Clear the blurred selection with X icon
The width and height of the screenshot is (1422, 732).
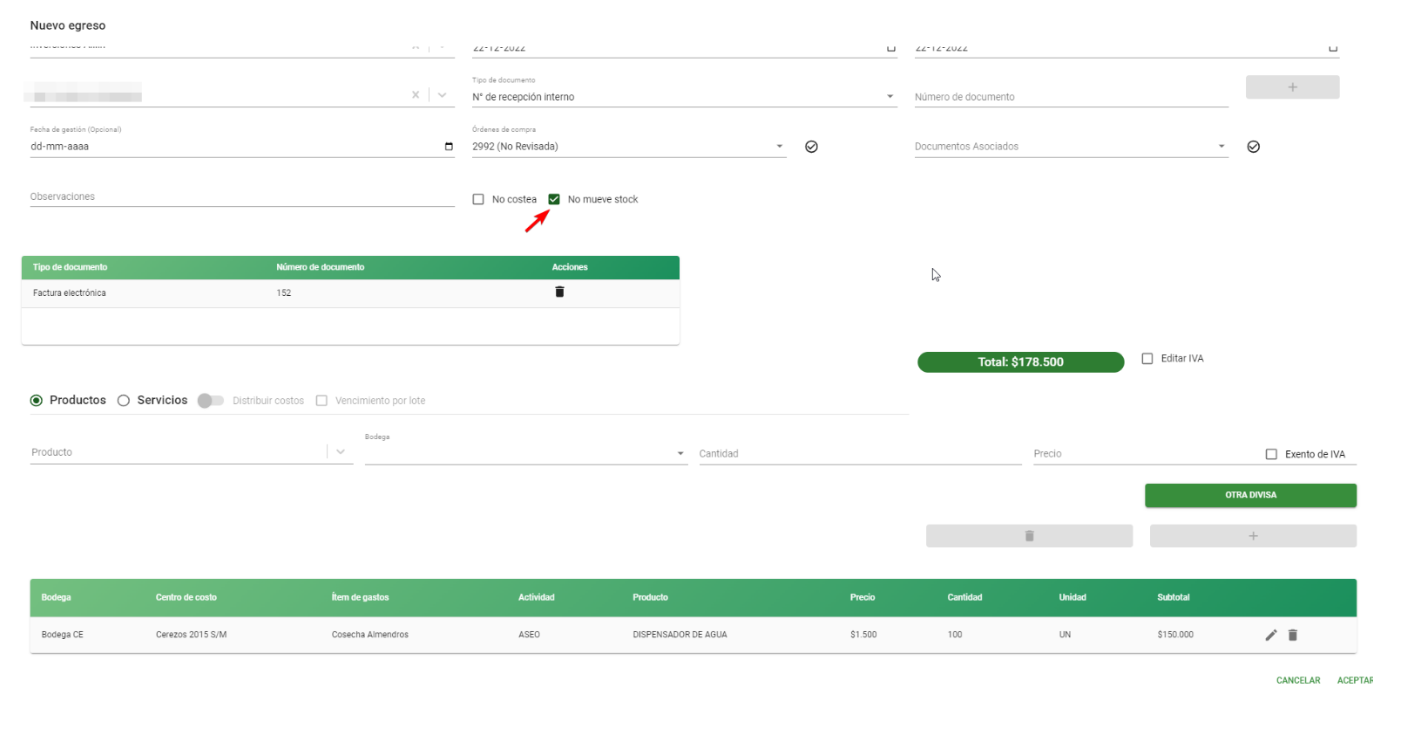click(x=415, y=95)
